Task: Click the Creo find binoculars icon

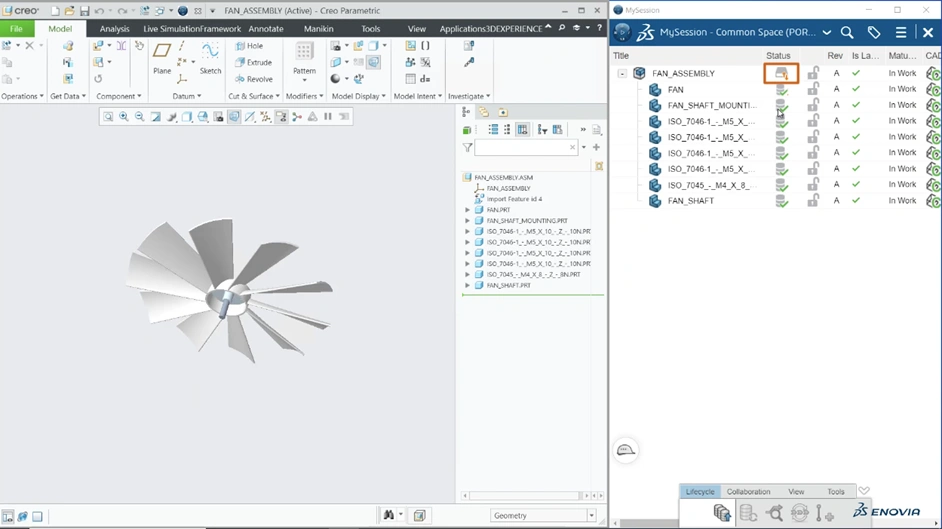Action: 389,515
